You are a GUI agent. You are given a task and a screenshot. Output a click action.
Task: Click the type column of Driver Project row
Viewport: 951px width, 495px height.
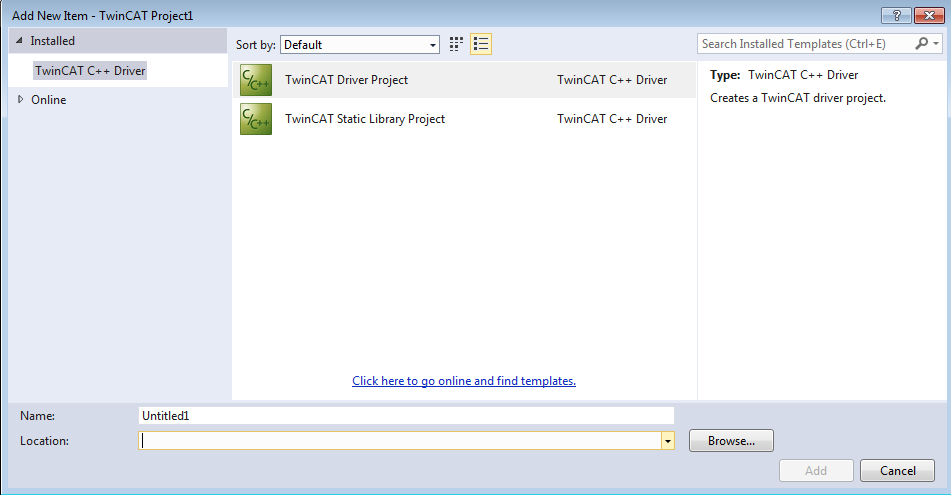tap(612, 80)
